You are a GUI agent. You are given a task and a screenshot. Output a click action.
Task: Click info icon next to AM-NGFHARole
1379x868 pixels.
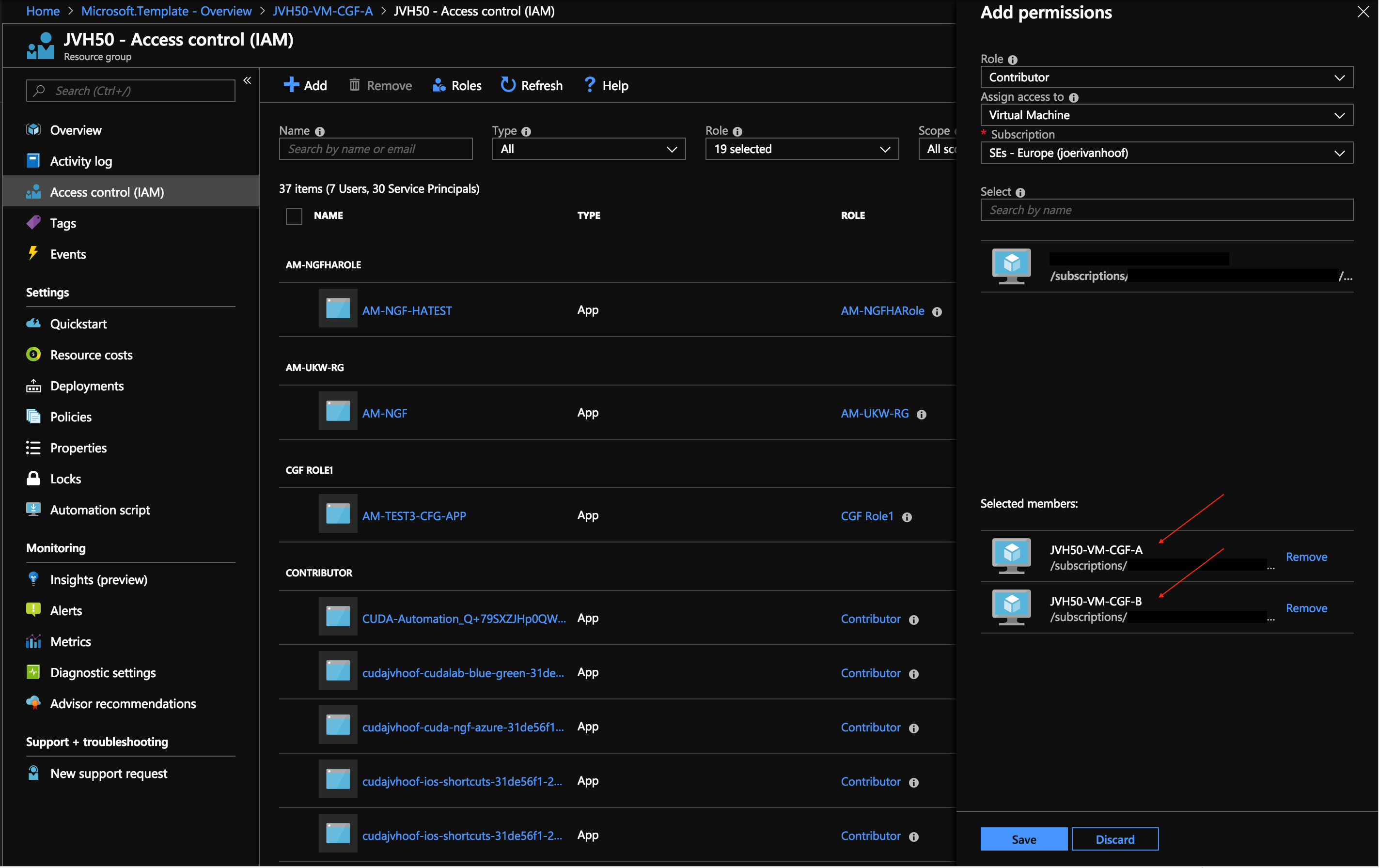tap(937, 311)
